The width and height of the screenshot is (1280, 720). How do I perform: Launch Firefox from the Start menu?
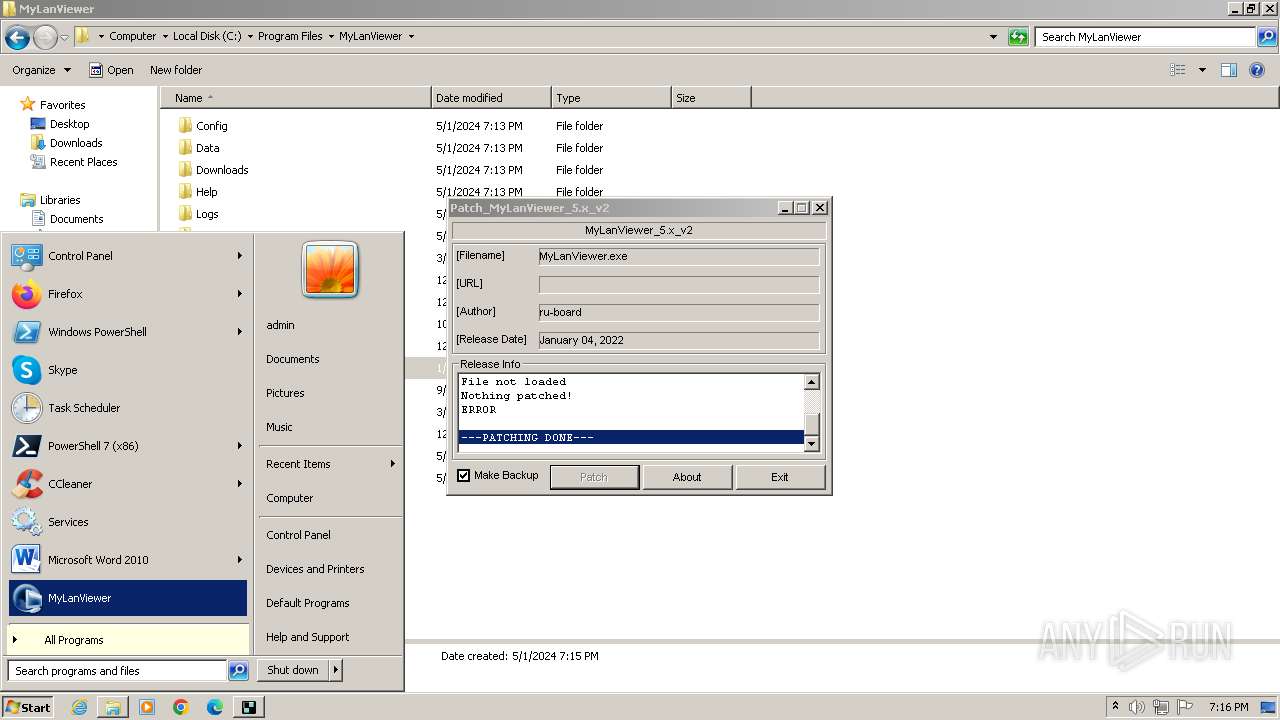[127, 294]
